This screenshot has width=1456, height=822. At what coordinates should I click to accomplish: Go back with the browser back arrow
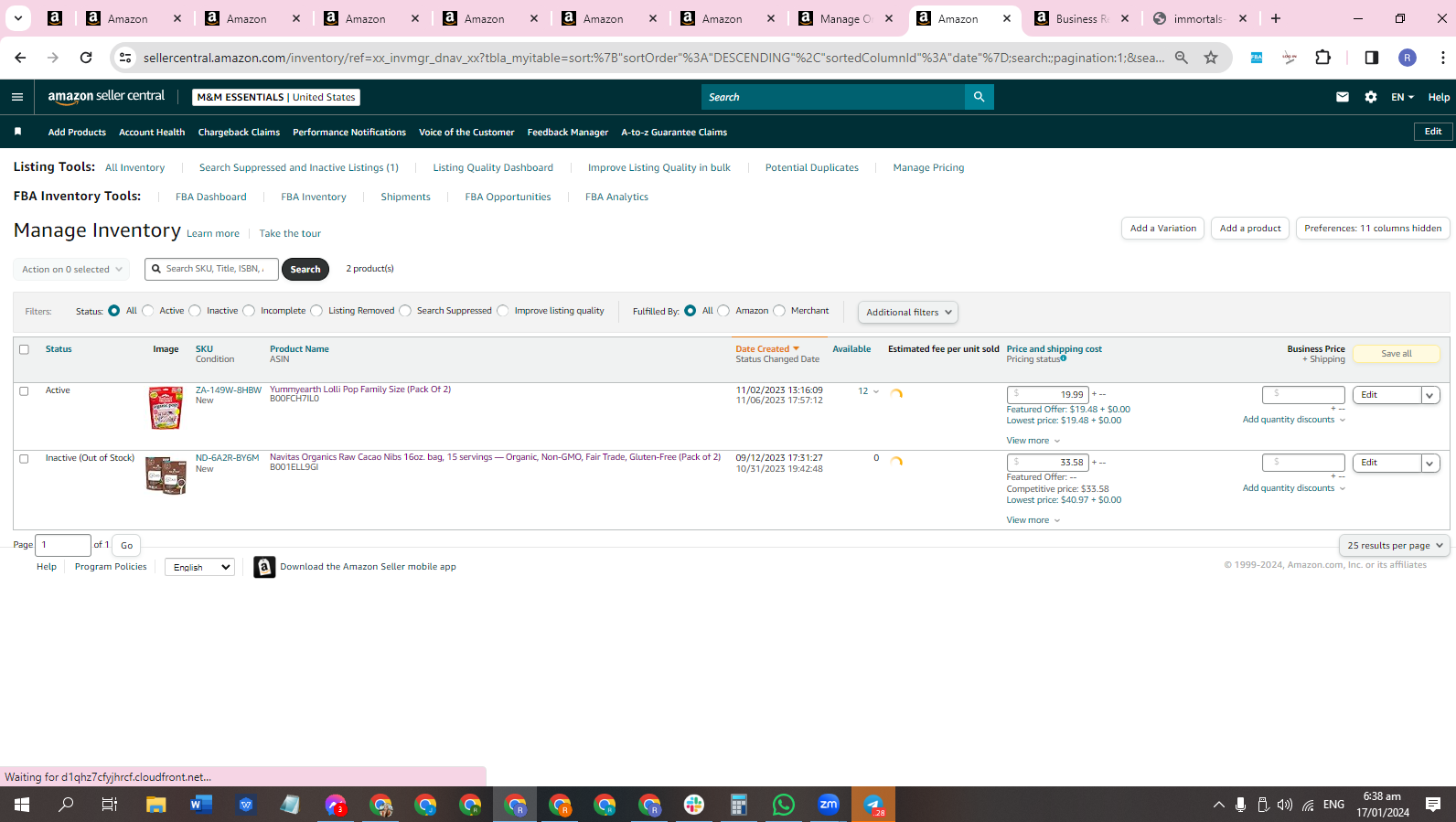(x=20, y=58)
